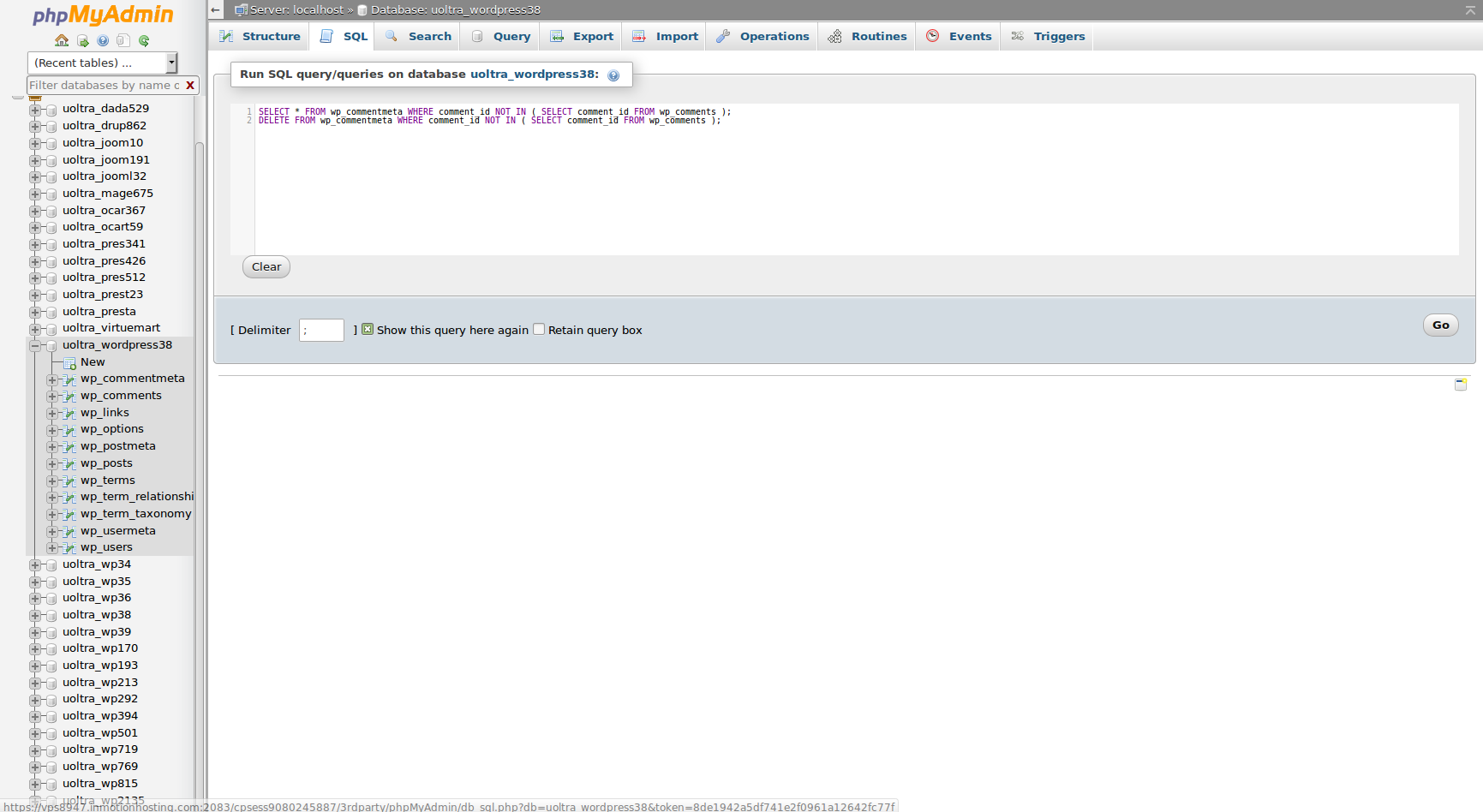Expand the uoltra_wp170 database node
Image resolution: width=1483 pixels, height=812 pixels.
pyautogui.click(x=35, y=649)
